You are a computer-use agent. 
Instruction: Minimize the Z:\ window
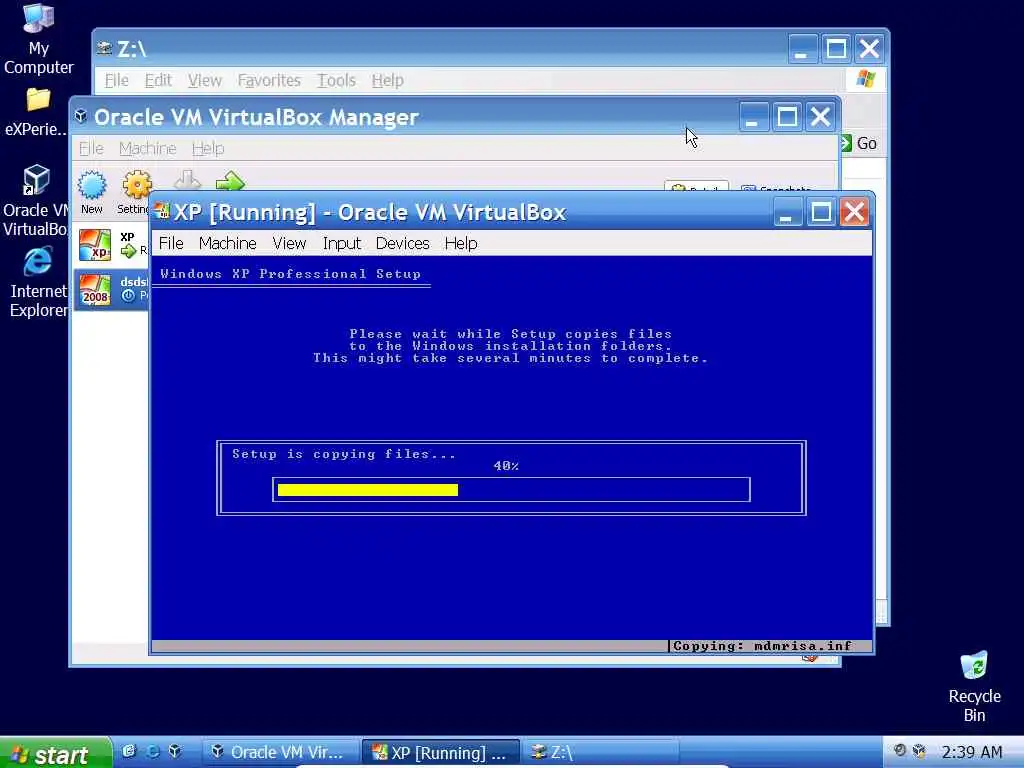coord(802,48)
